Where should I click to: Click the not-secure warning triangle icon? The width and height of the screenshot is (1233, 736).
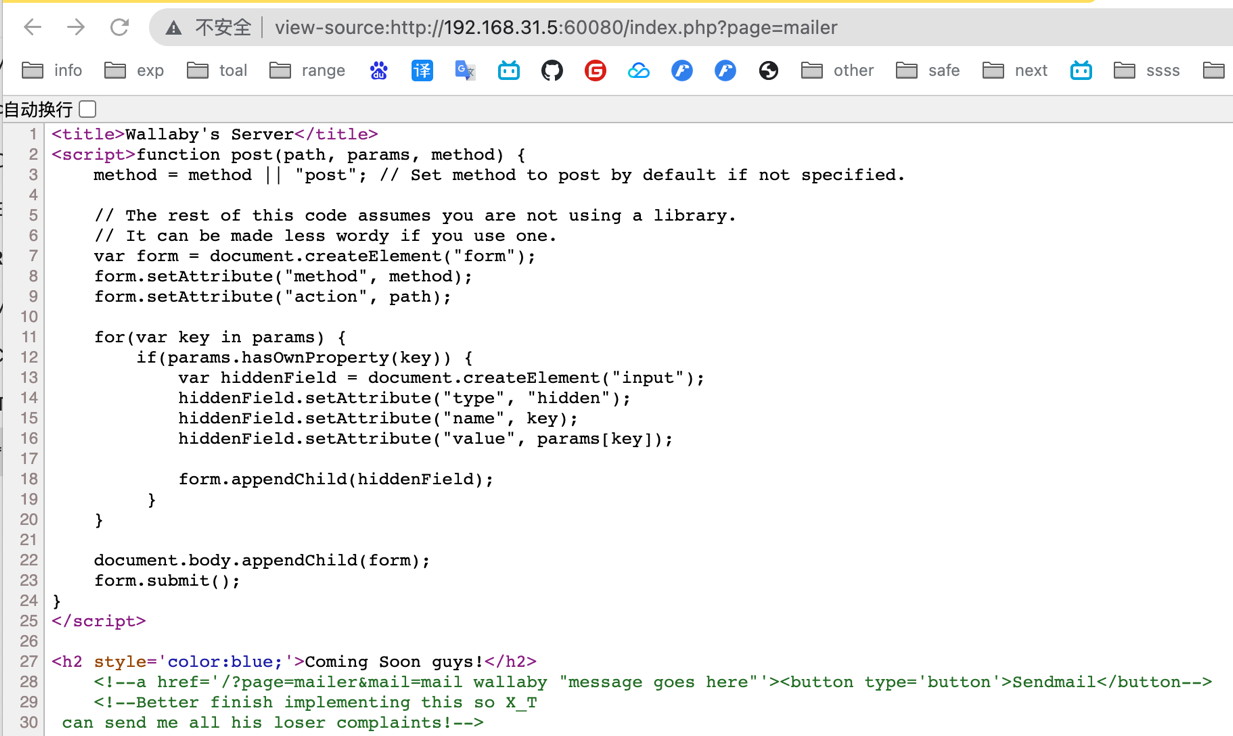(174, 28)
